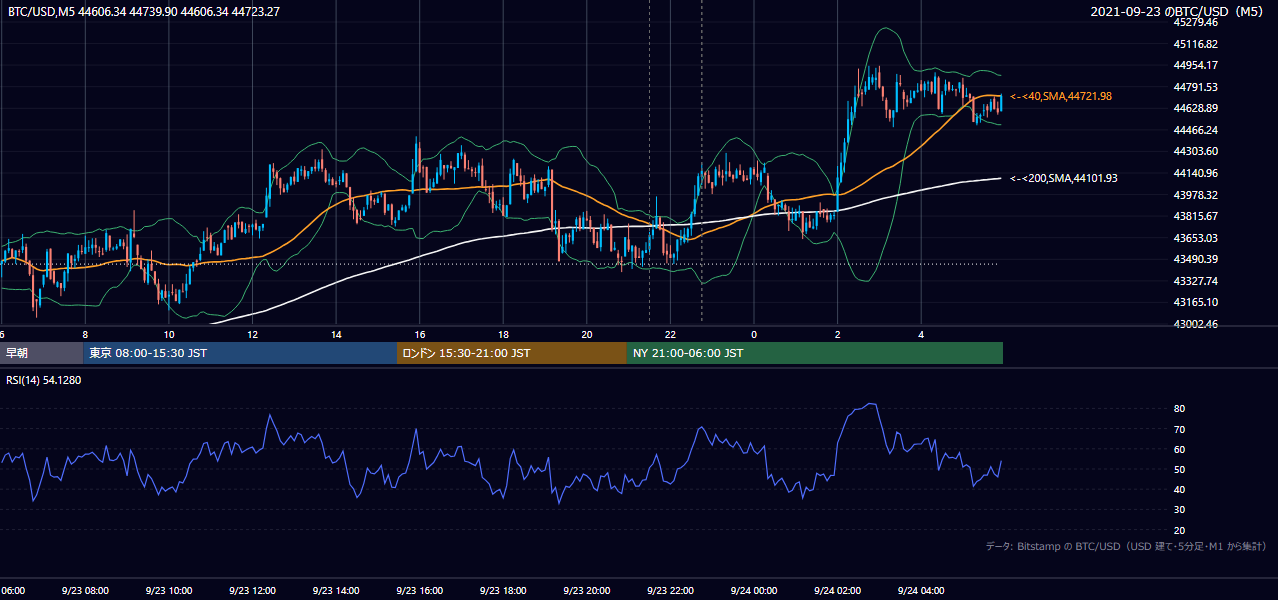Click RSI scale level 40
Viewport: 1278px width, 600px height.
1179,489
